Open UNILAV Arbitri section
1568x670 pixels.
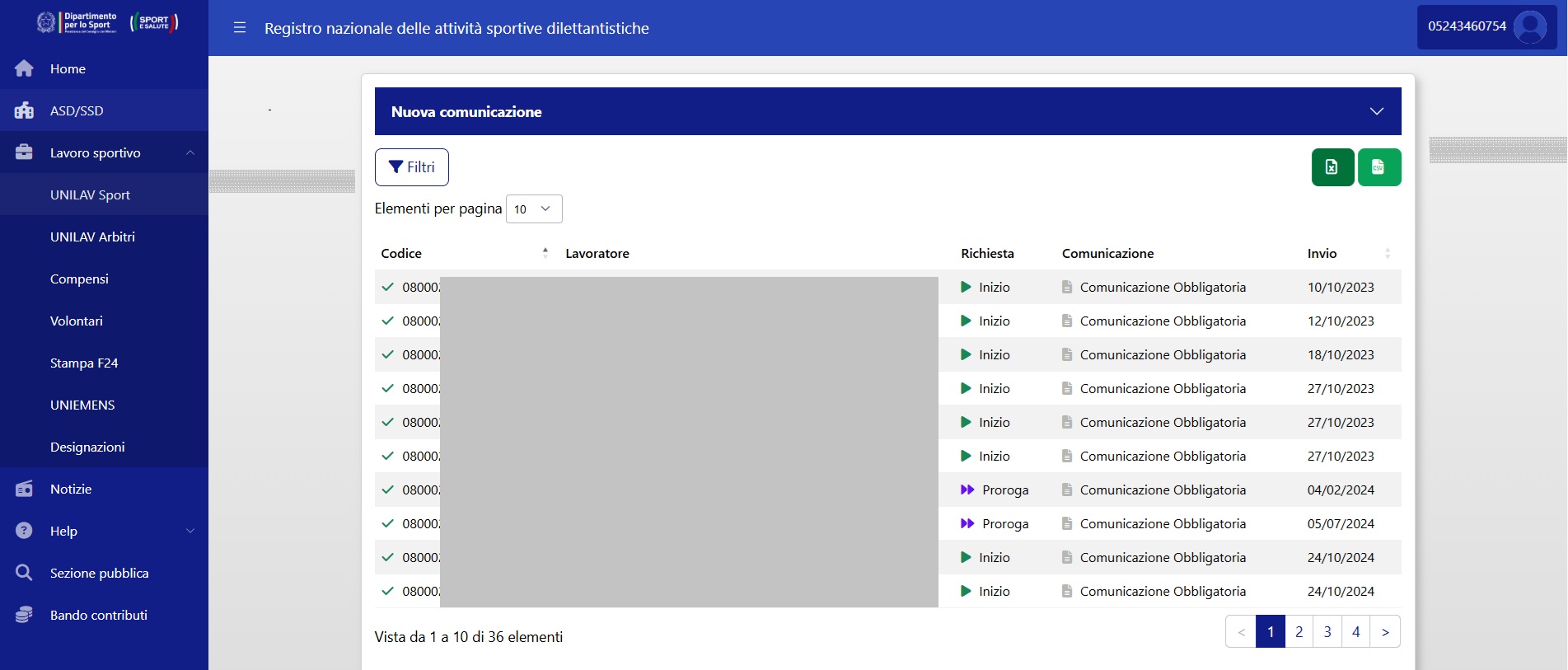pos(92,237)
